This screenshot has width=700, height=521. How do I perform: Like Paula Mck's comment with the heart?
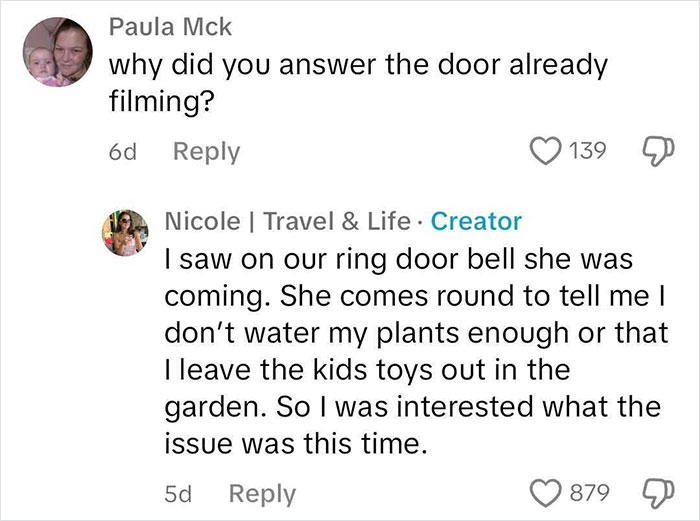pyautogui.click(x=546, y=152)
